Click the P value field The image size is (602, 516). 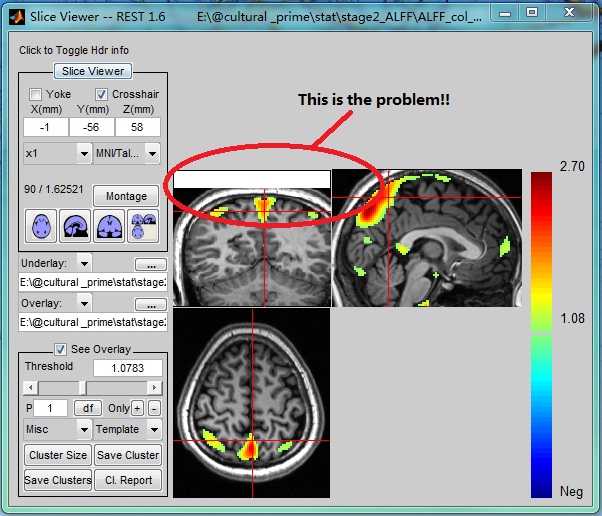(50, 408)
